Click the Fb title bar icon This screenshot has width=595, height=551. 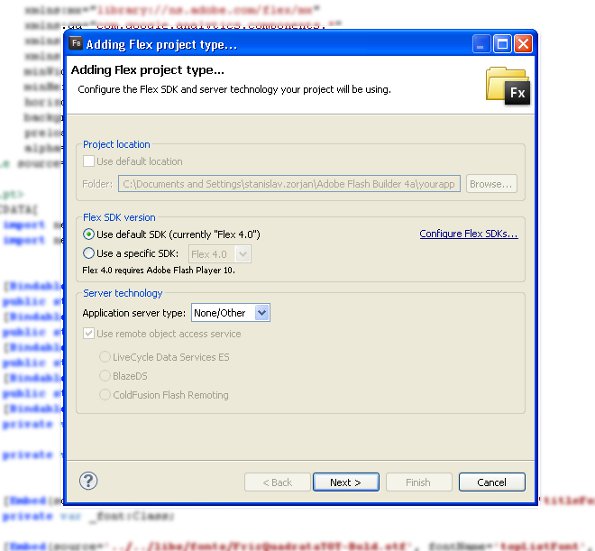pyautogui.click(x=76, y=43)
